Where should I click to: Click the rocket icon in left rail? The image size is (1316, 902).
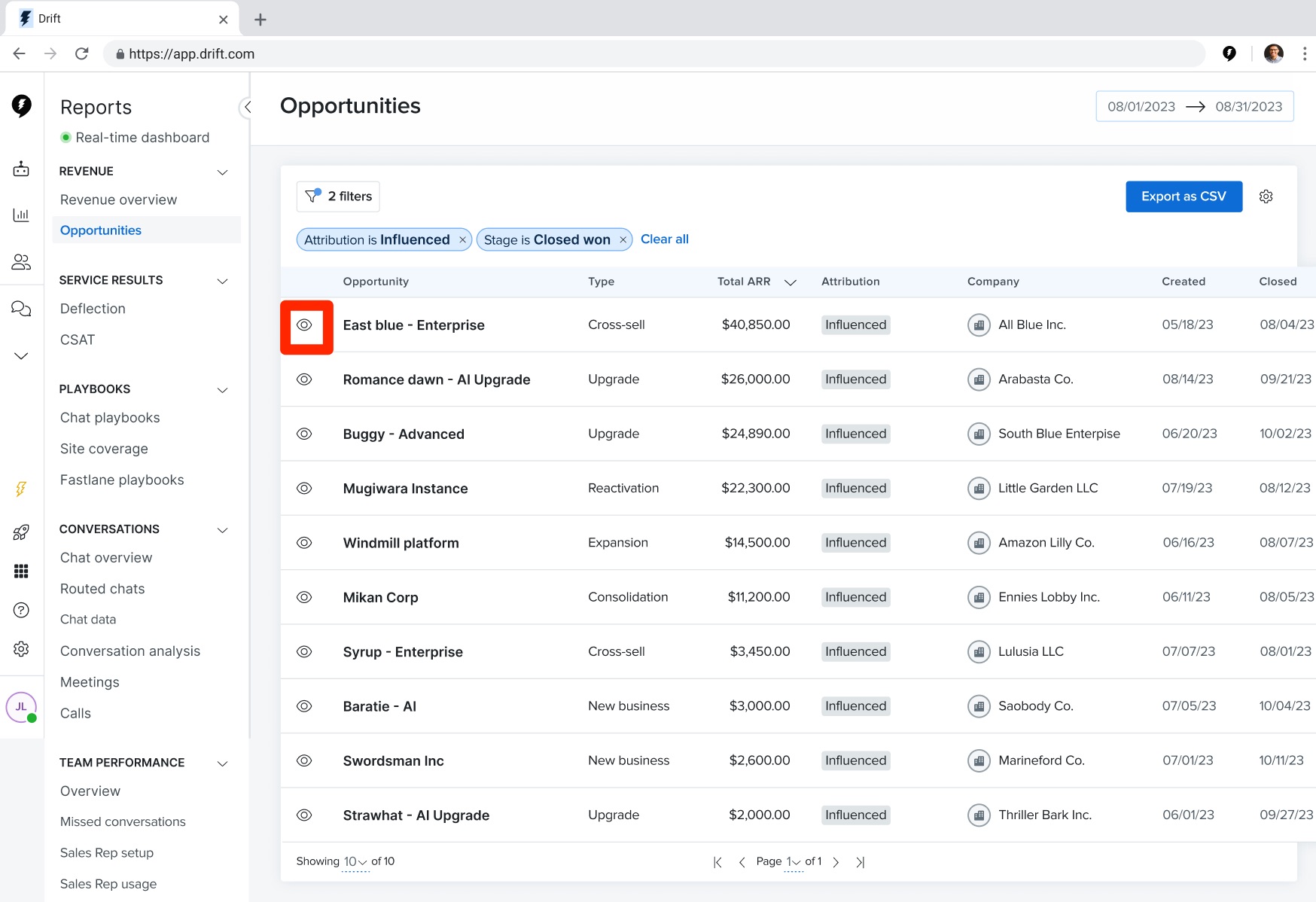[21, 532]
